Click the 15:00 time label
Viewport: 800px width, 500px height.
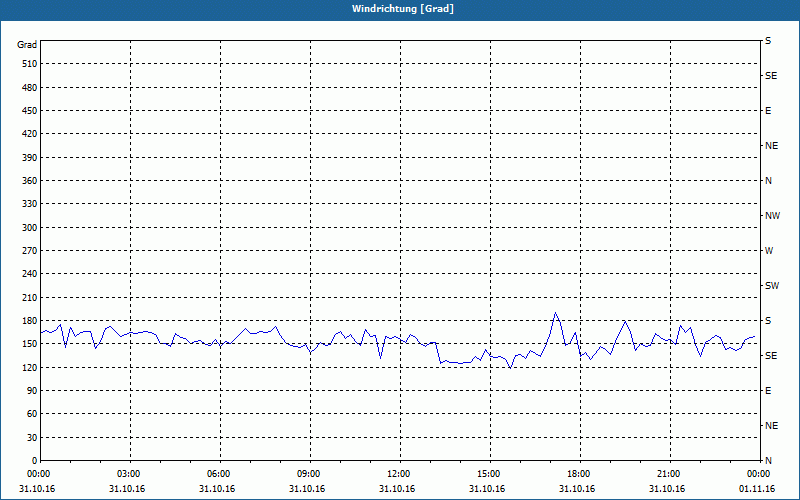click(x=489, y=474)
